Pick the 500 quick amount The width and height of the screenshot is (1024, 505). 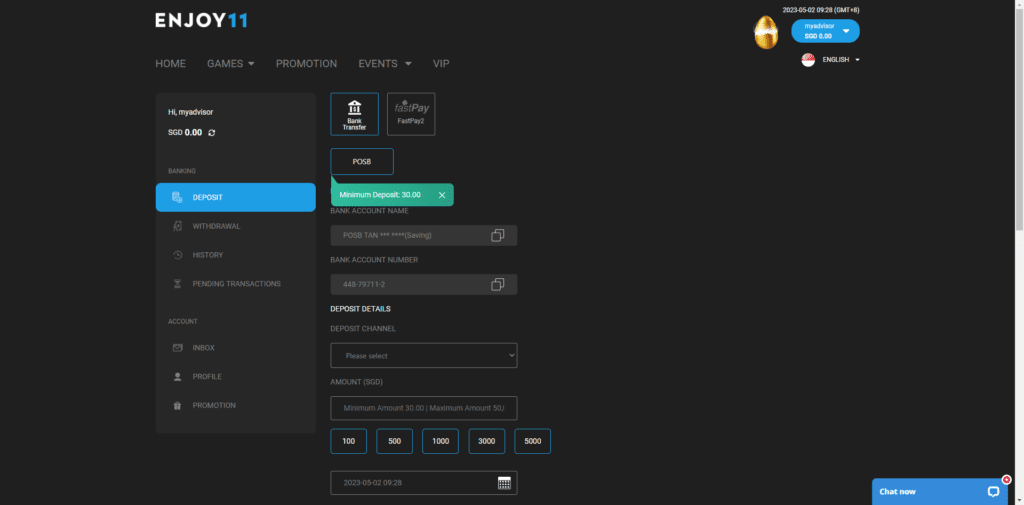[394, 441]
